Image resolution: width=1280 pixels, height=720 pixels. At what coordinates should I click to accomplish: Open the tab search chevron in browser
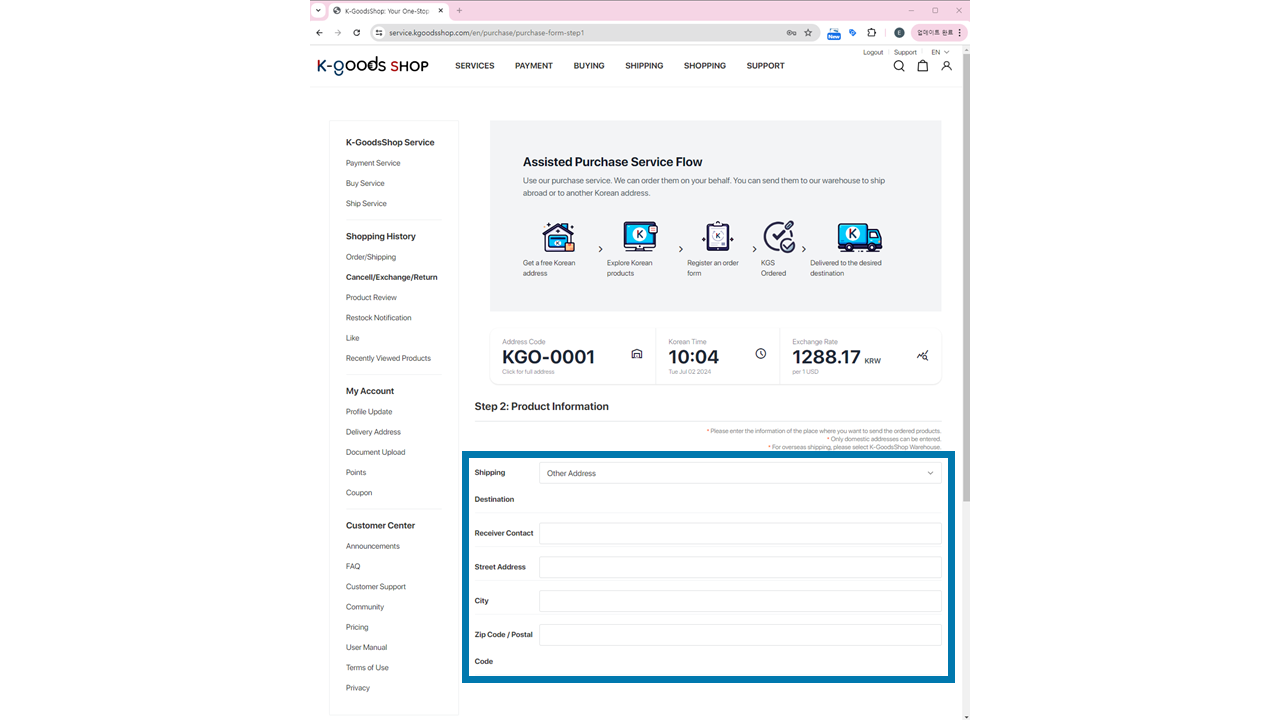tap(319, 11)
